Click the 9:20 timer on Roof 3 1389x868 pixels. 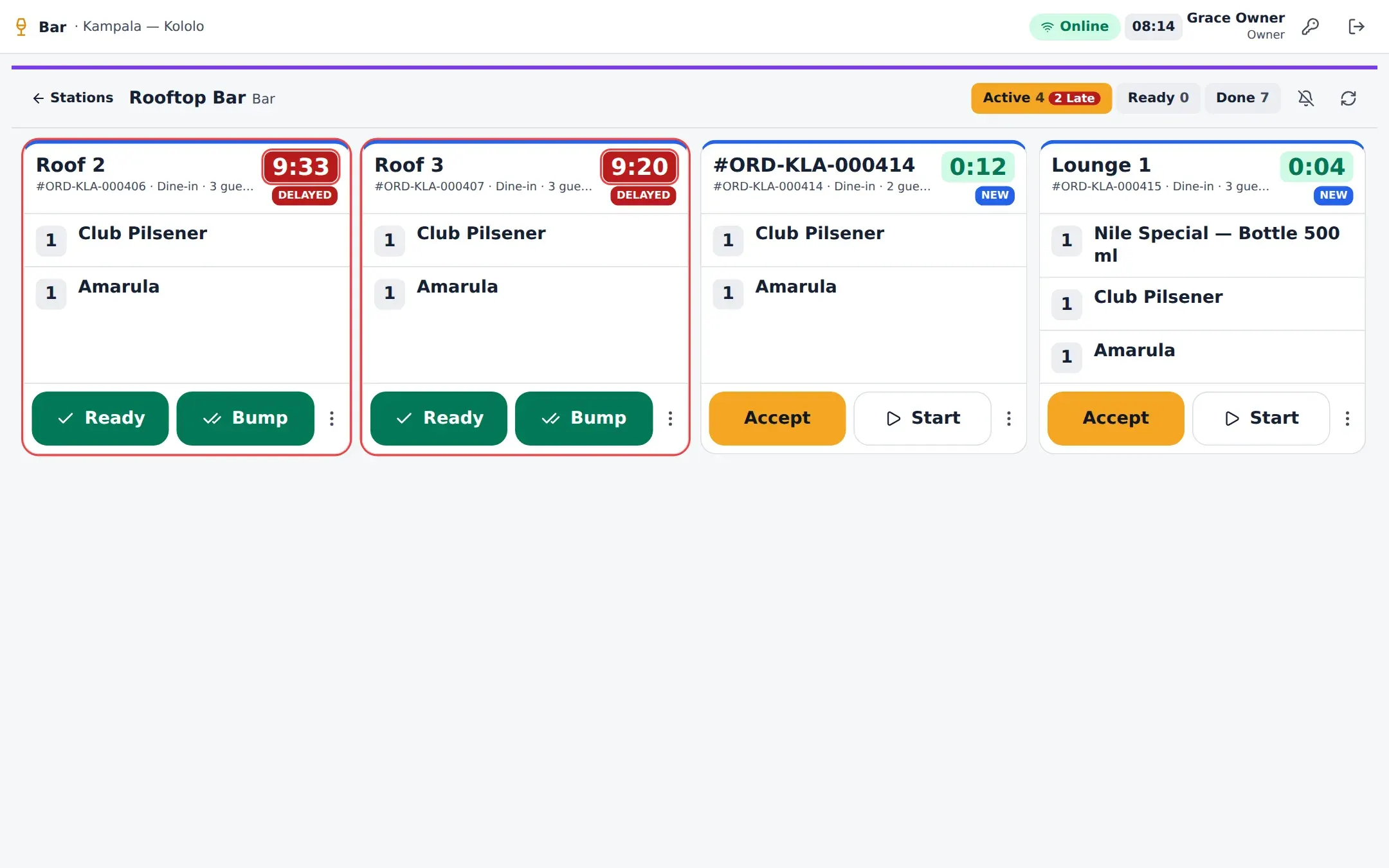point(639,167)
